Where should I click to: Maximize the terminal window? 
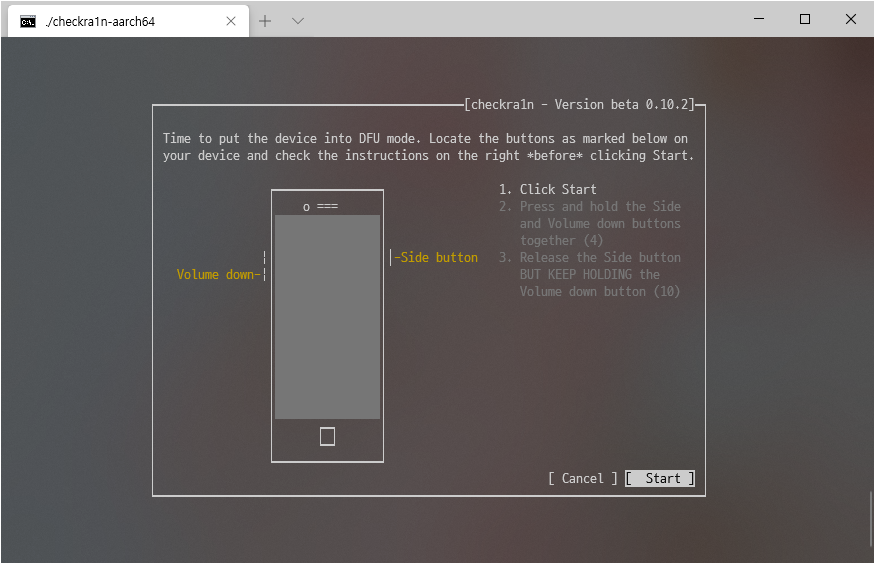(x=805, y=19)
